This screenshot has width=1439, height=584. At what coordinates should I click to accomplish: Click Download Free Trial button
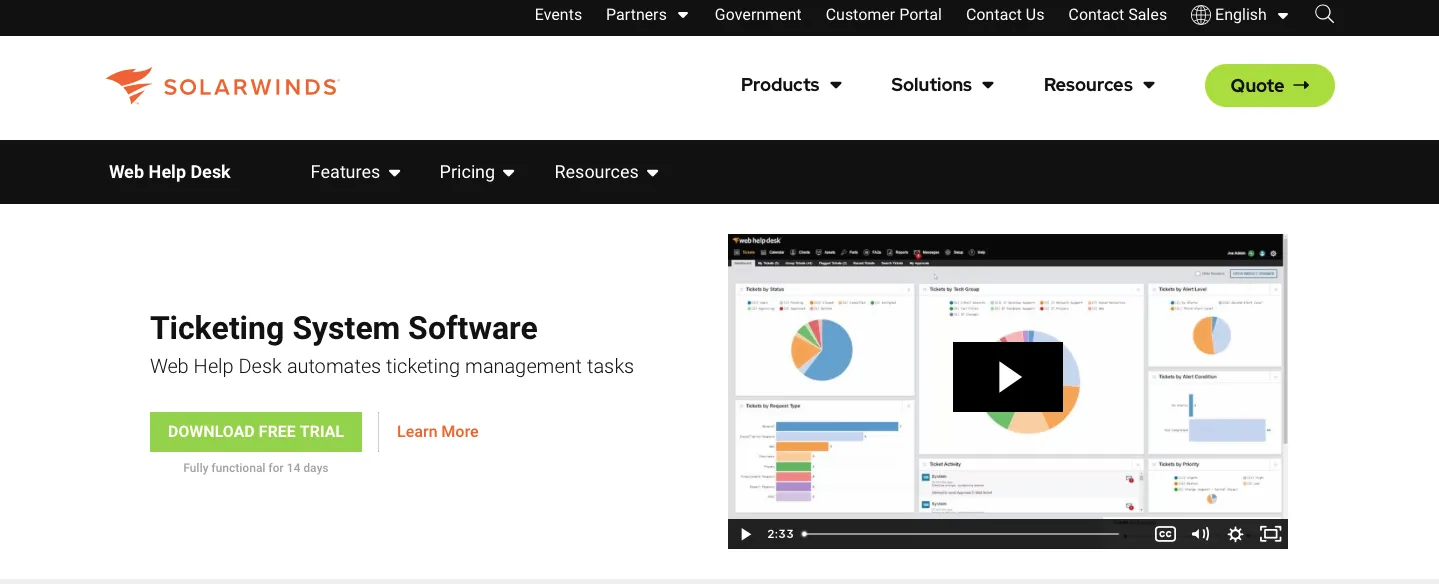point(256,432)
